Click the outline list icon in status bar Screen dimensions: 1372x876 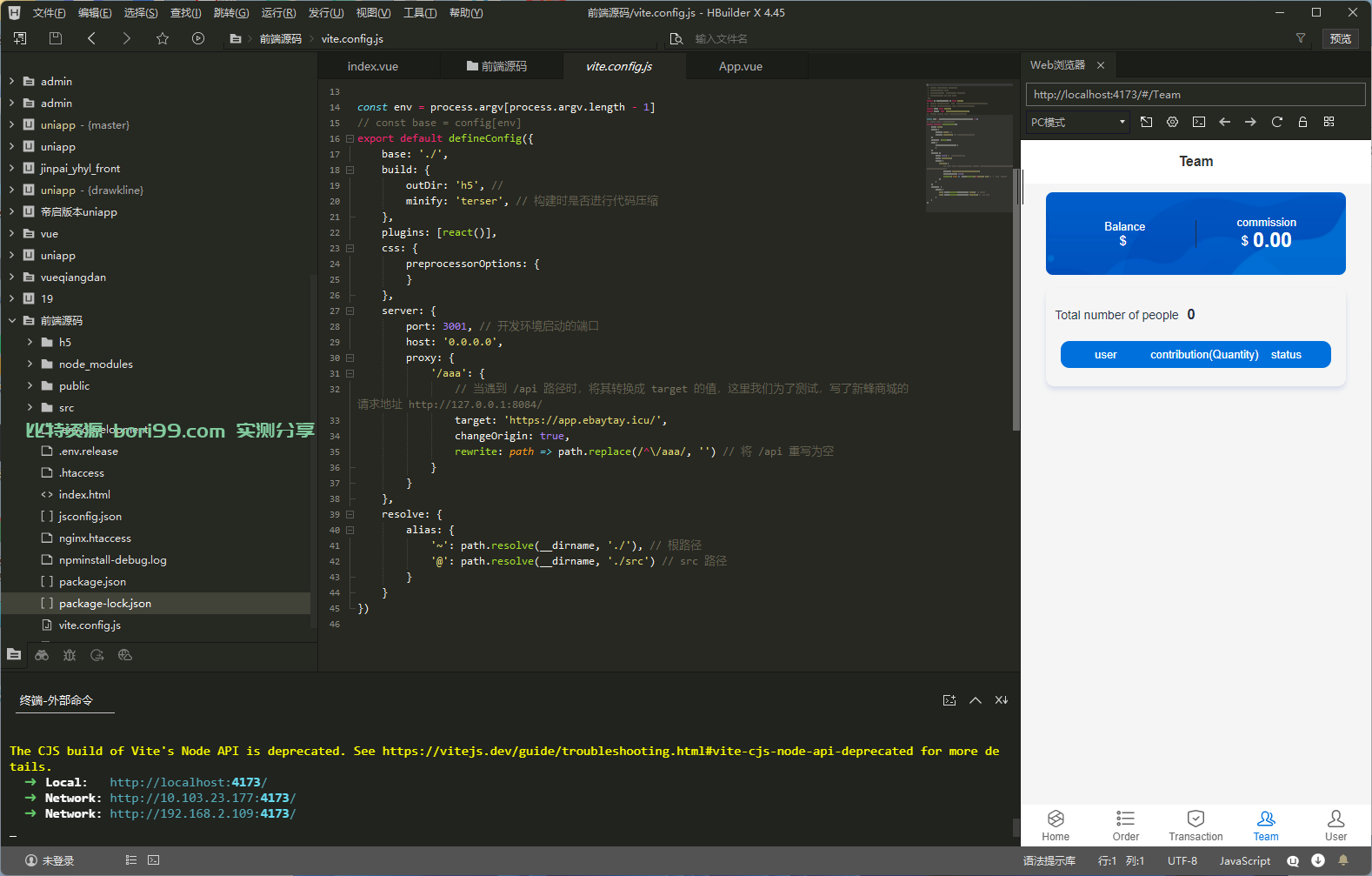131,860
